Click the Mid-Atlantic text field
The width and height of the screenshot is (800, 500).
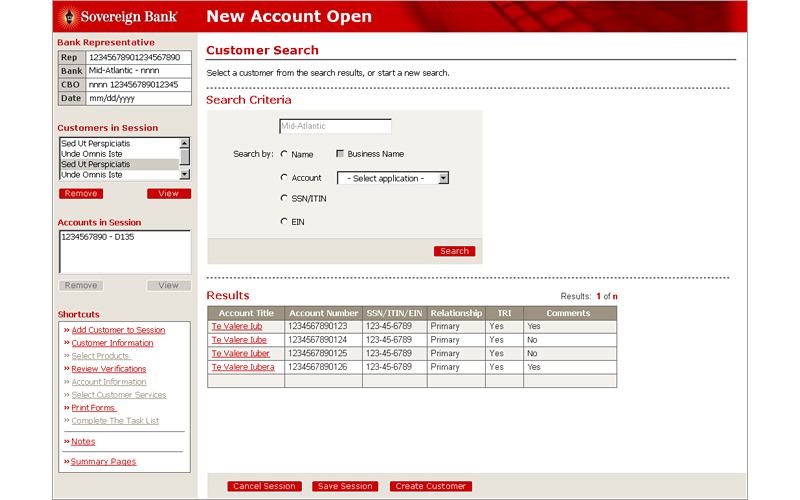click(x=335, y=127)
